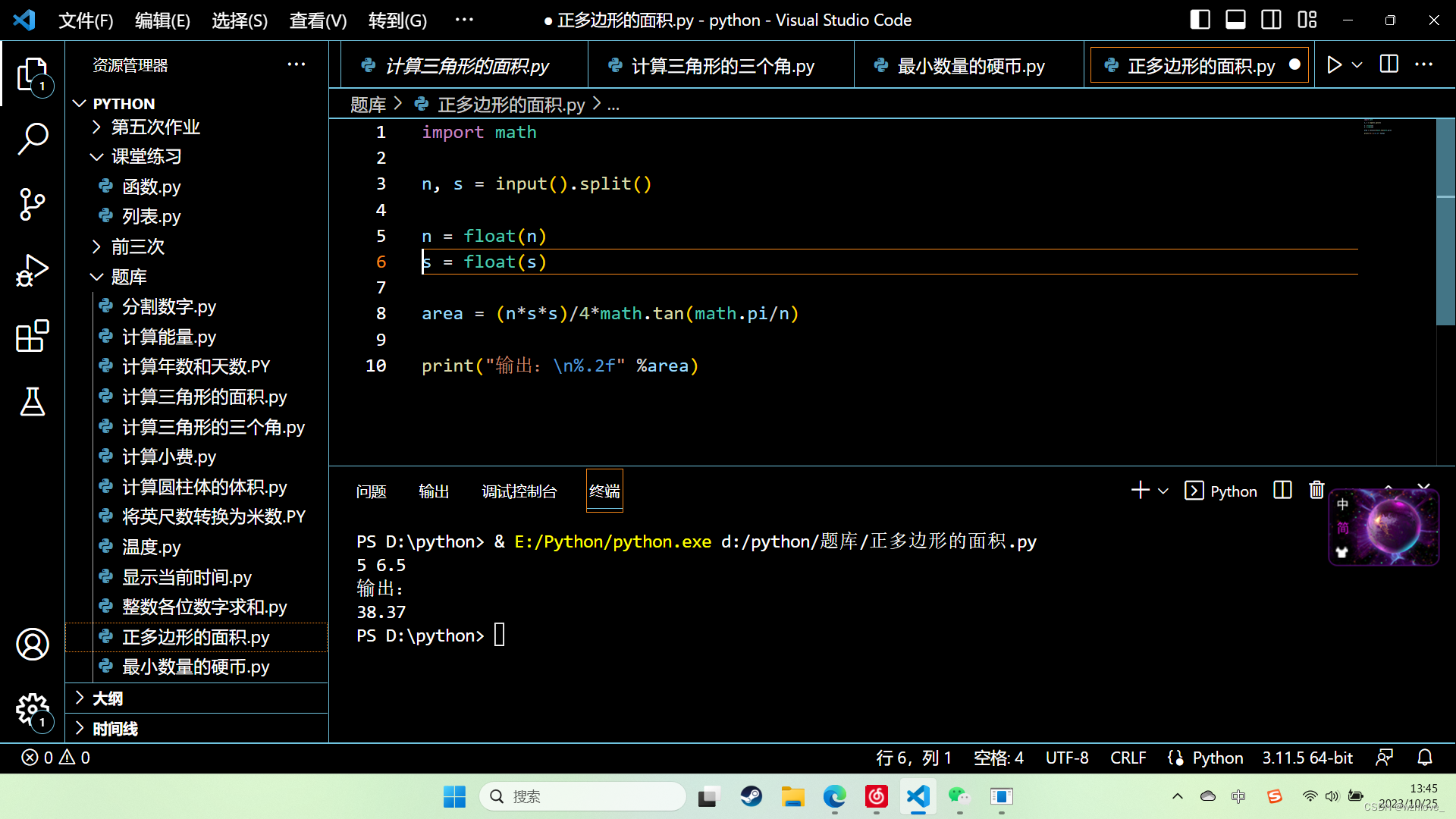This screenshot has height=819, width=1456.
Task: Open File Explorer from taskbar
Action: (x=793, y=796)
